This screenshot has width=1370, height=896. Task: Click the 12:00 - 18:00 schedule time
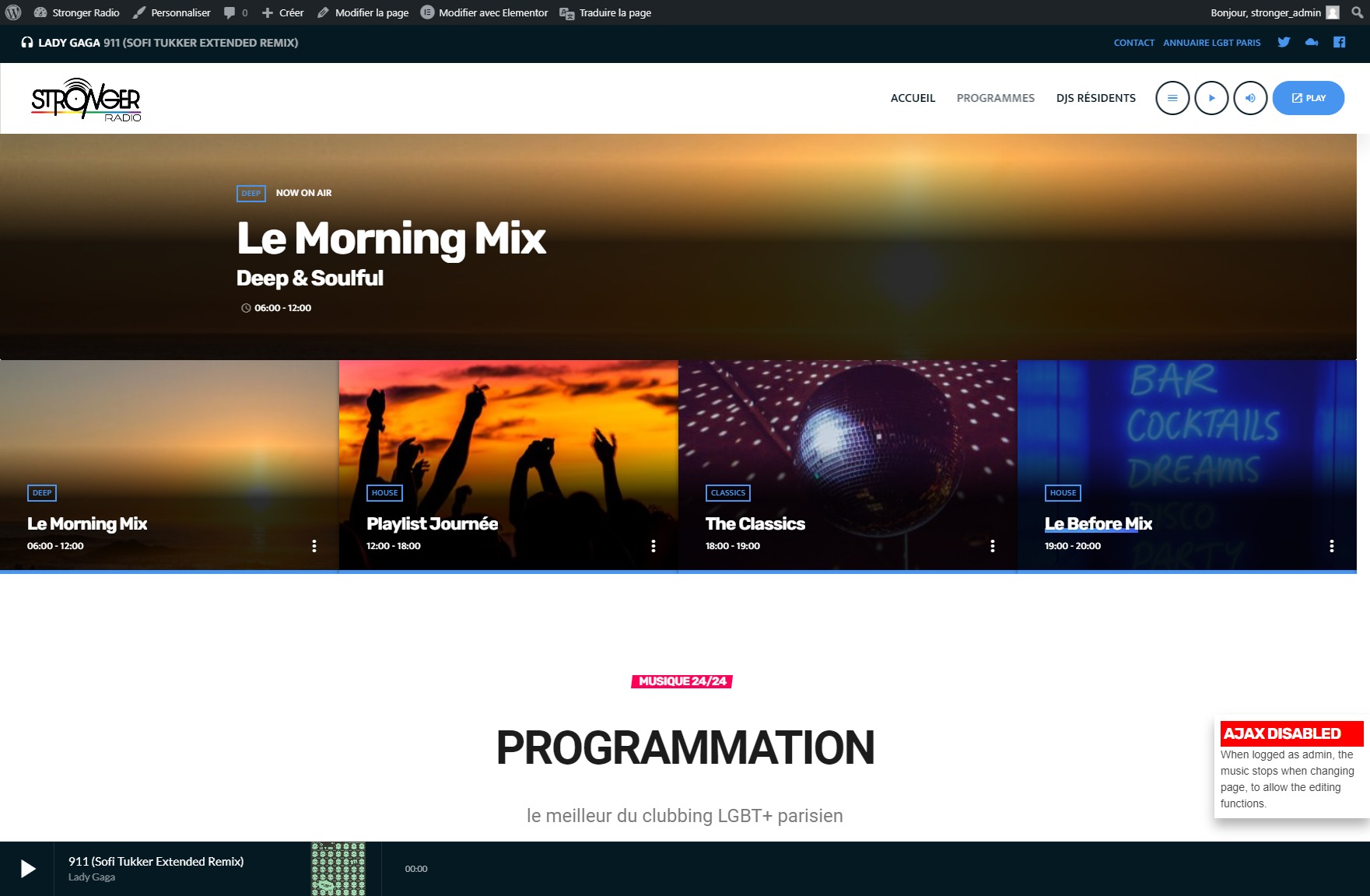point(393,546)
